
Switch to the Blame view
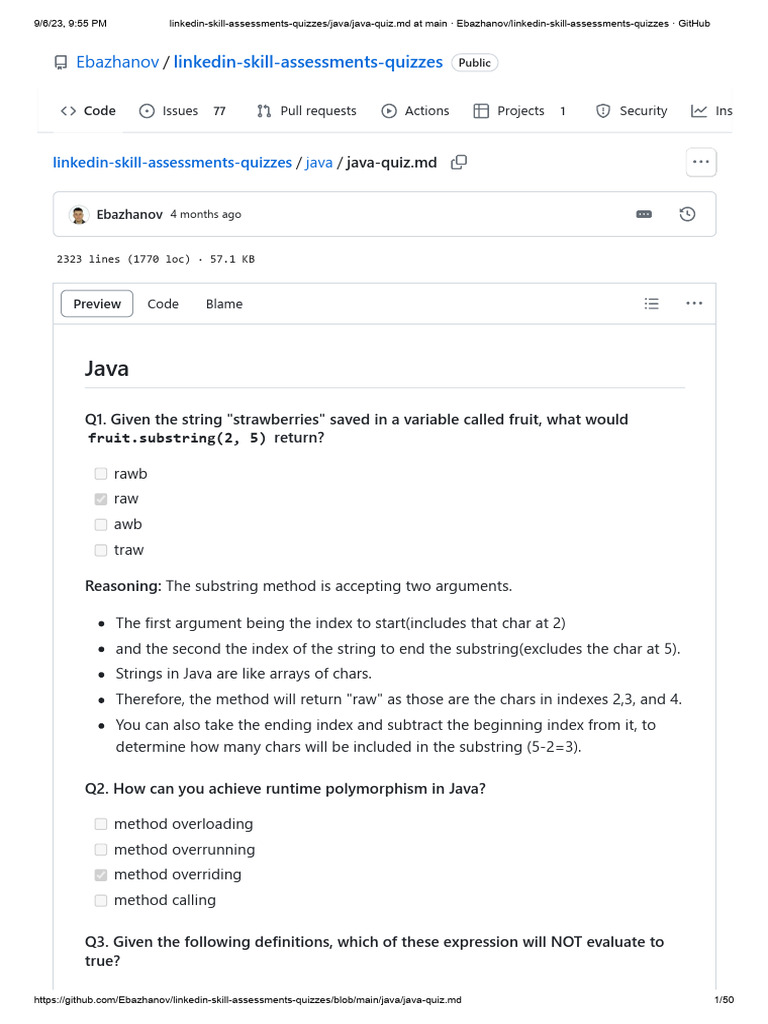coord(224,304)
